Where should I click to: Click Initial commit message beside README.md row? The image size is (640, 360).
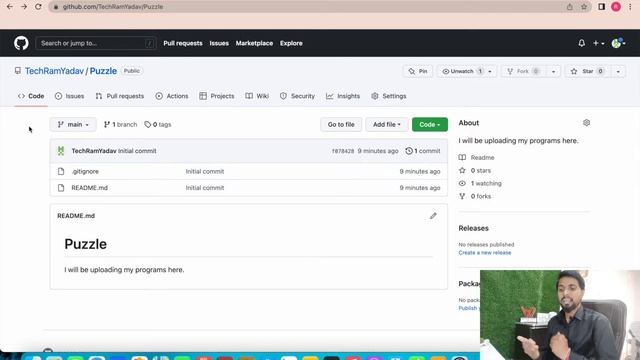205,188
